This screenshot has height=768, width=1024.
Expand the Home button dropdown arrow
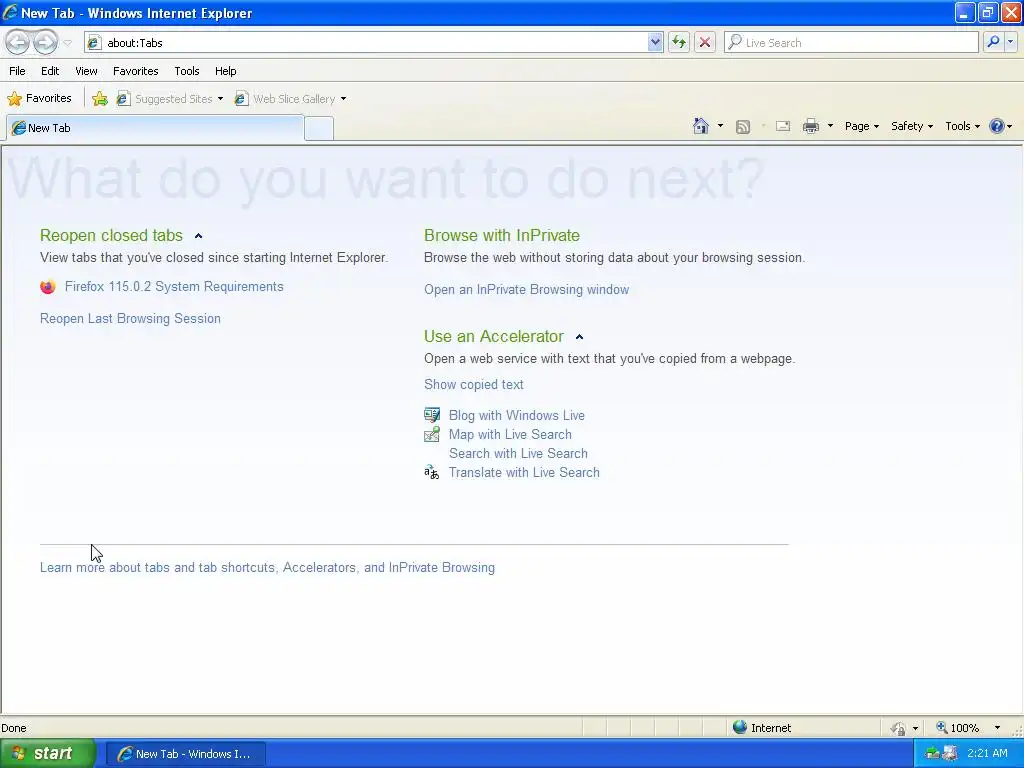tap(720, 126)
